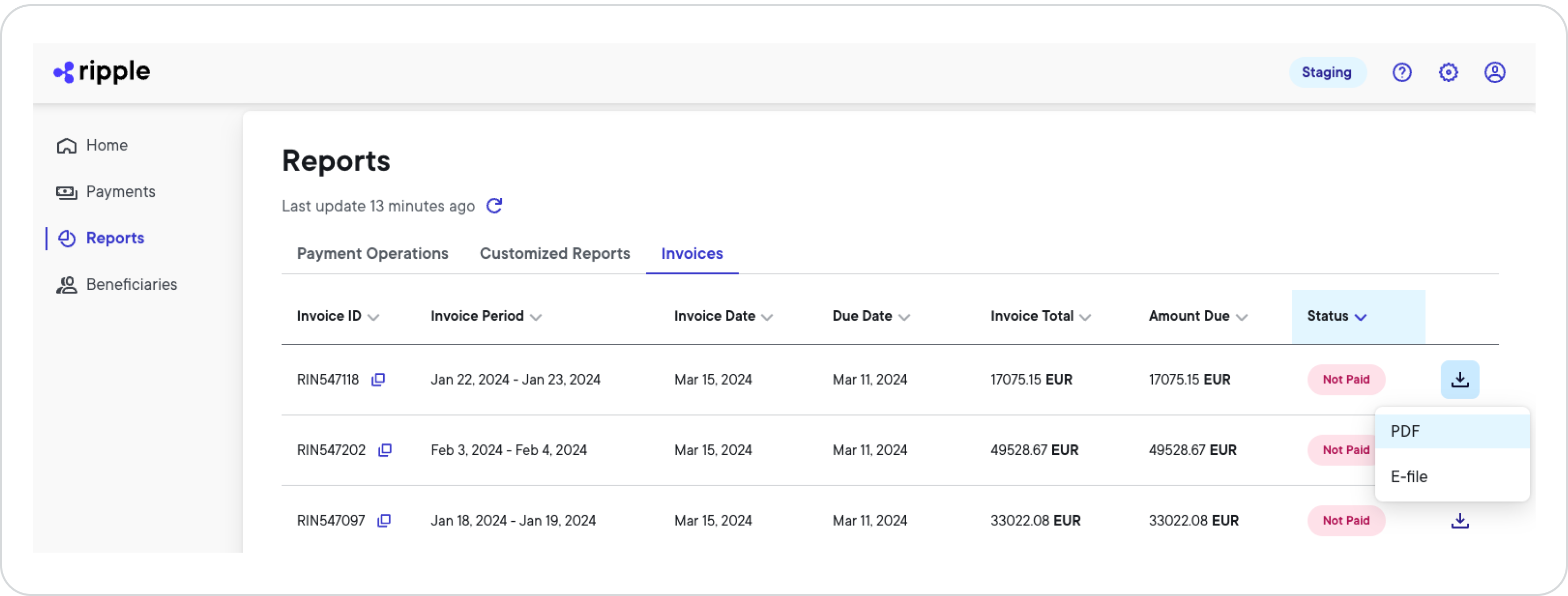Click the download icon for invoice RIN547097
The image size is (1568, 596).
[x=1460, y=521]
